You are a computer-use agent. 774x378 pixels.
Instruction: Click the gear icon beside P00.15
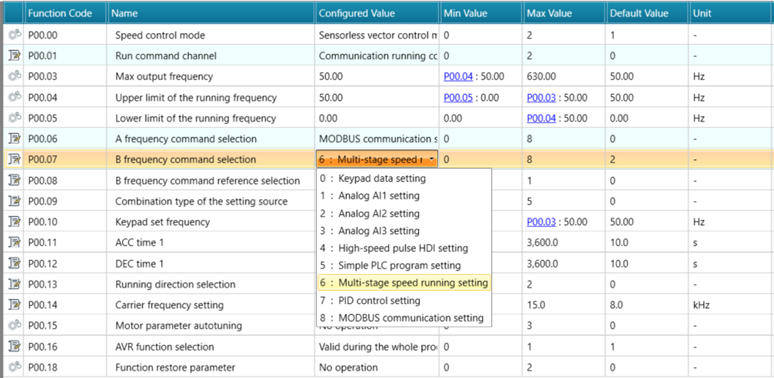(x=14, y=325)
